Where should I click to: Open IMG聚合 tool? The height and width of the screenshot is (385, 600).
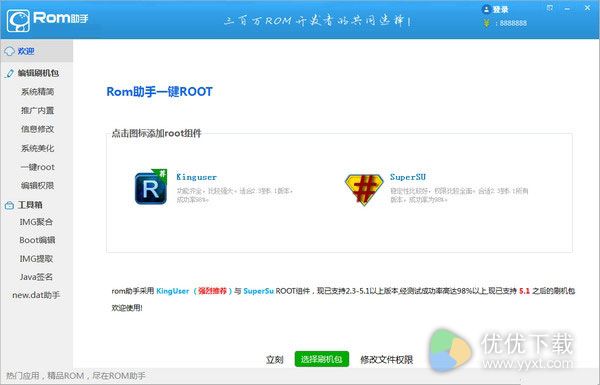click(x=36, y=222)
